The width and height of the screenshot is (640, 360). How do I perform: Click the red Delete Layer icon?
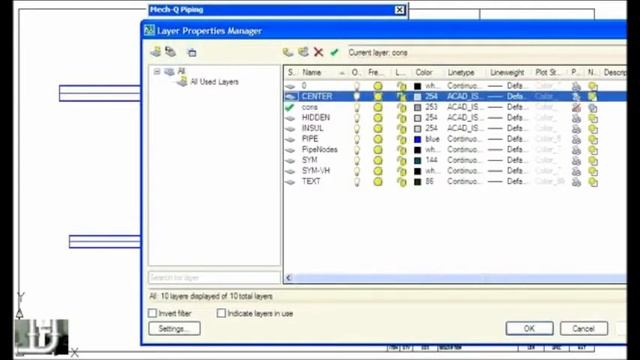(x=318, y=52)
